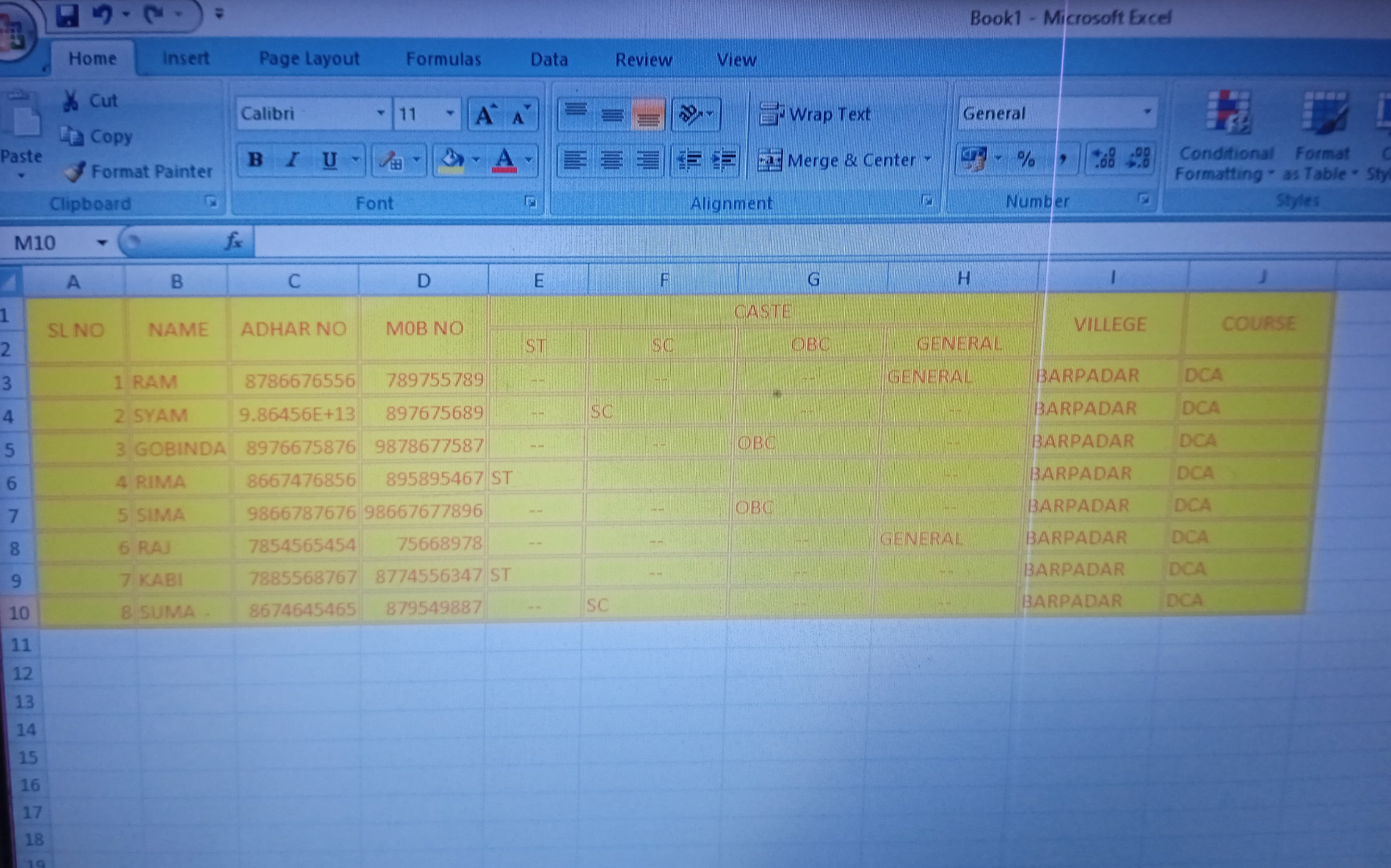Click the Save icon in quick access toolbar
Viewport: 1391px width, 868px height.
tap(68, 16)
